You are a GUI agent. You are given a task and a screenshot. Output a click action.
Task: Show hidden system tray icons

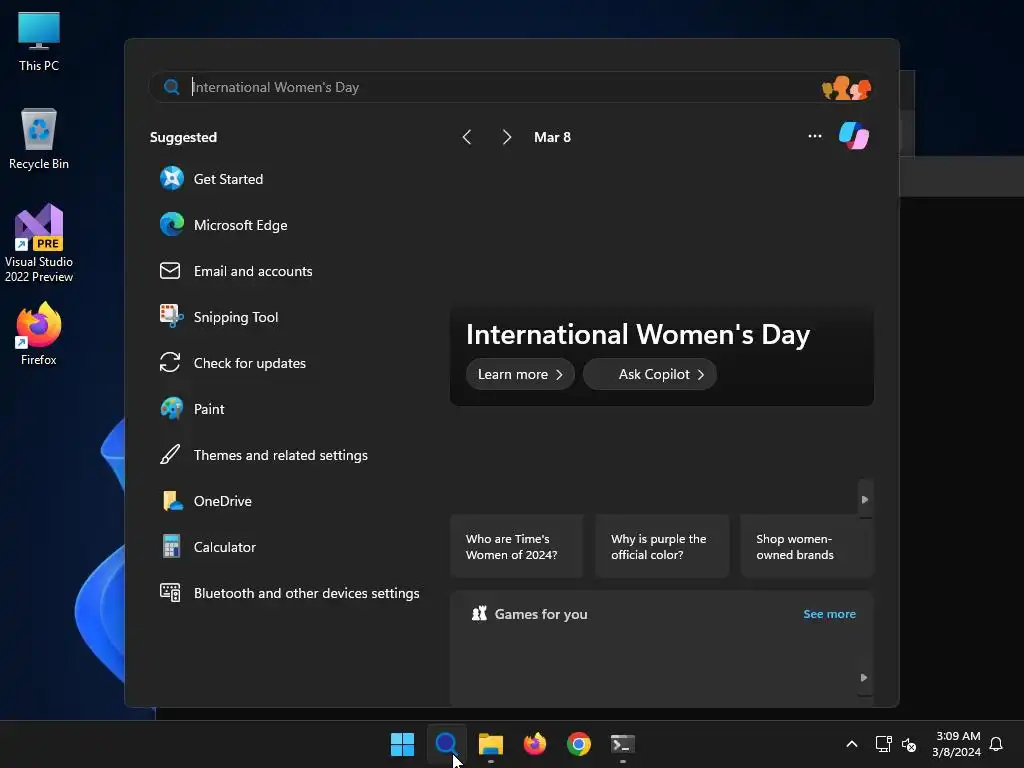[852, 744]
